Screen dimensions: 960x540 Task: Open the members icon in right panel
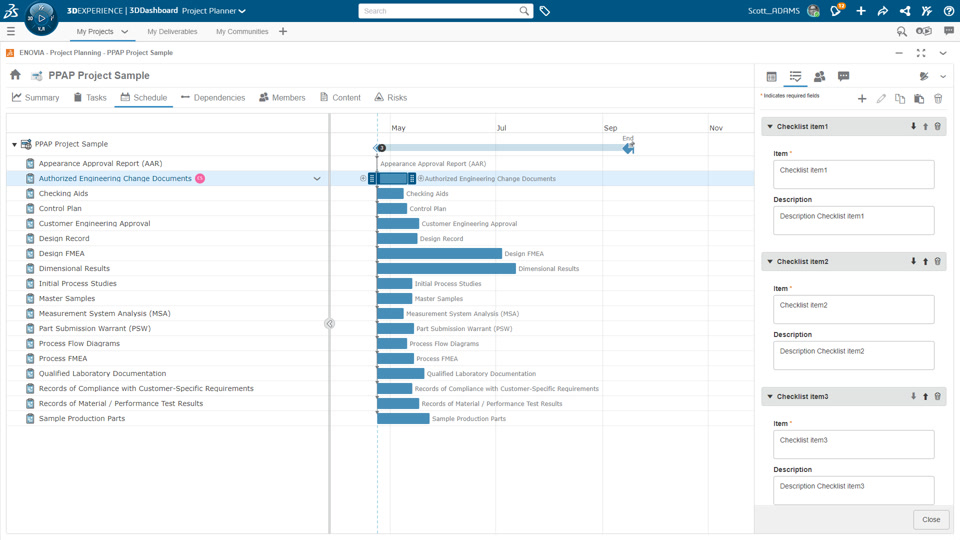(x=819, y=77)
